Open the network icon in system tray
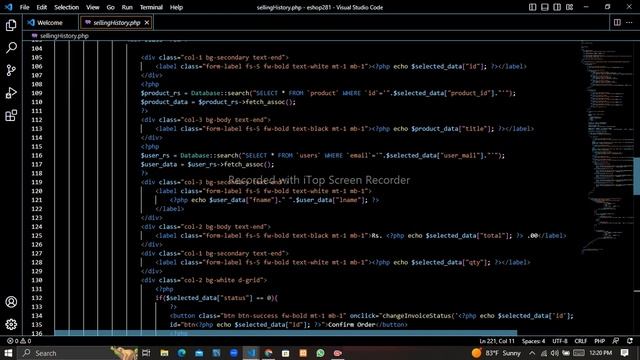 544,353
